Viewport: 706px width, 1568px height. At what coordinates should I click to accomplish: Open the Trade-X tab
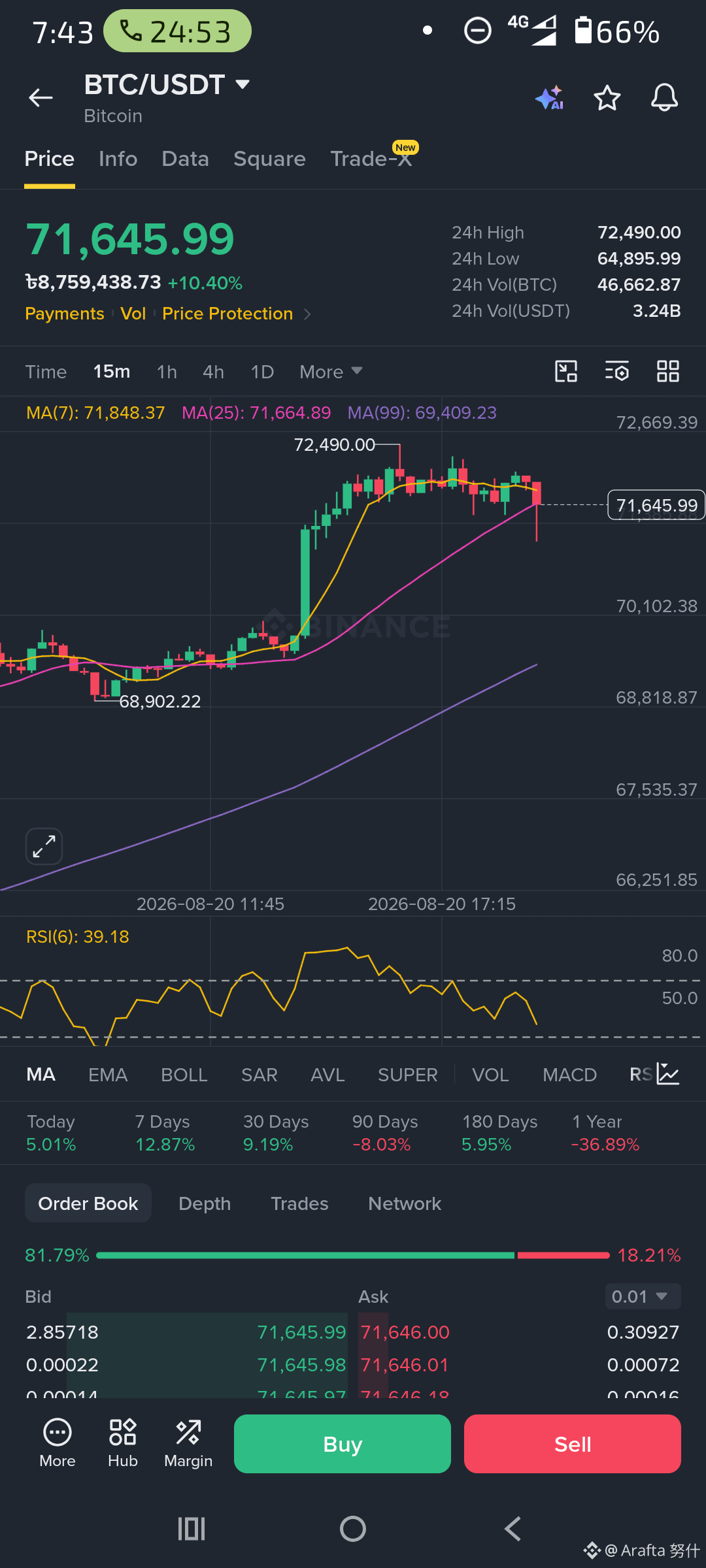click(x=371, y=159)
